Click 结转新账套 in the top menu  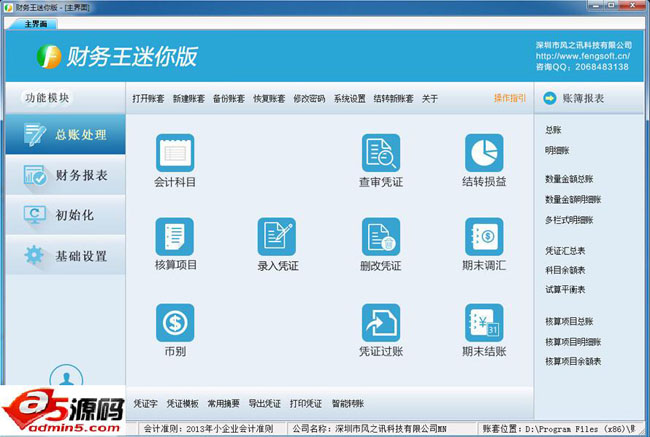[393, 99]
